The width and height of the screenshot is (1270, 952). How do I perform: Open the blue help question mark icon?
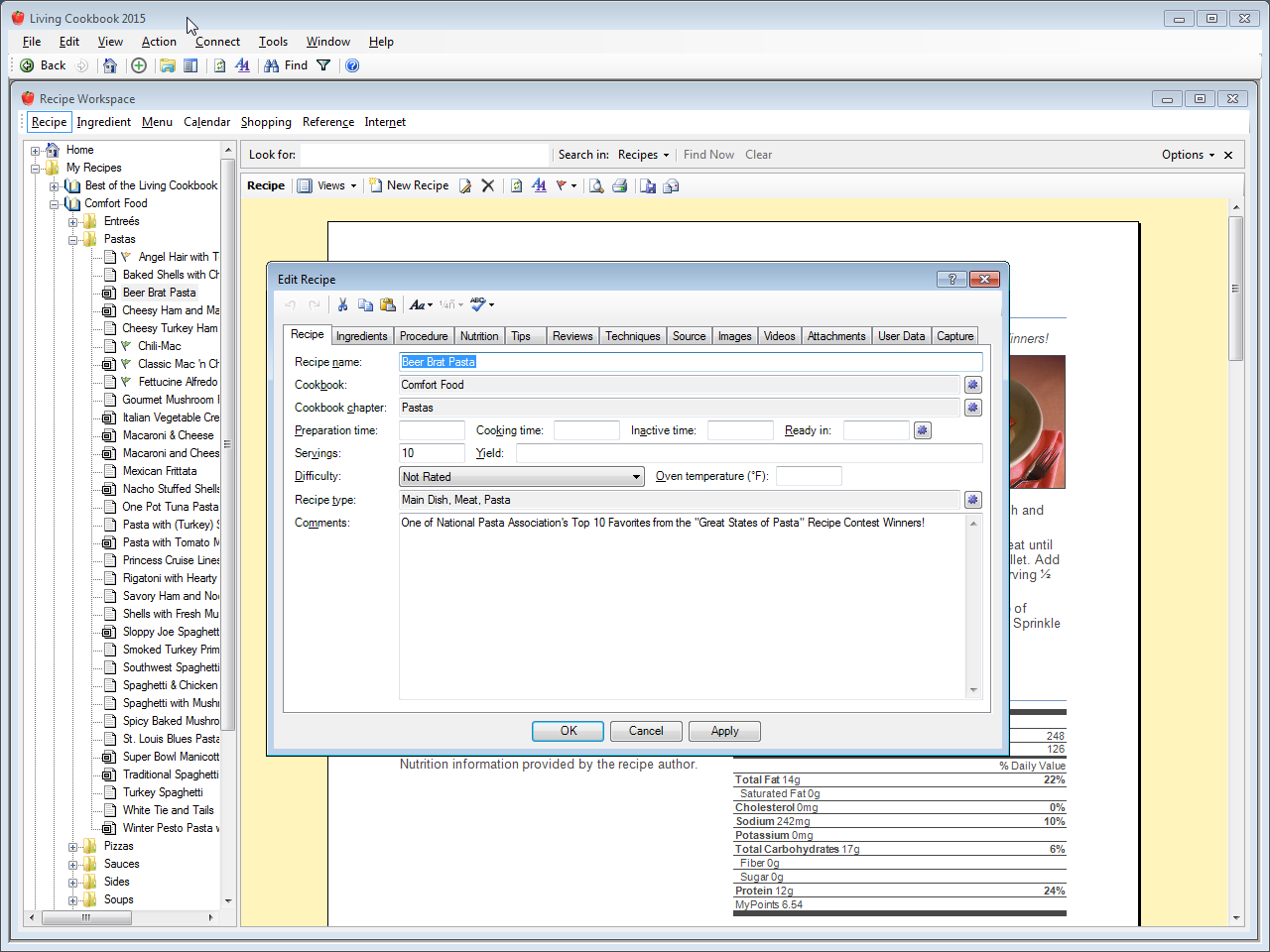pos(352,65)
